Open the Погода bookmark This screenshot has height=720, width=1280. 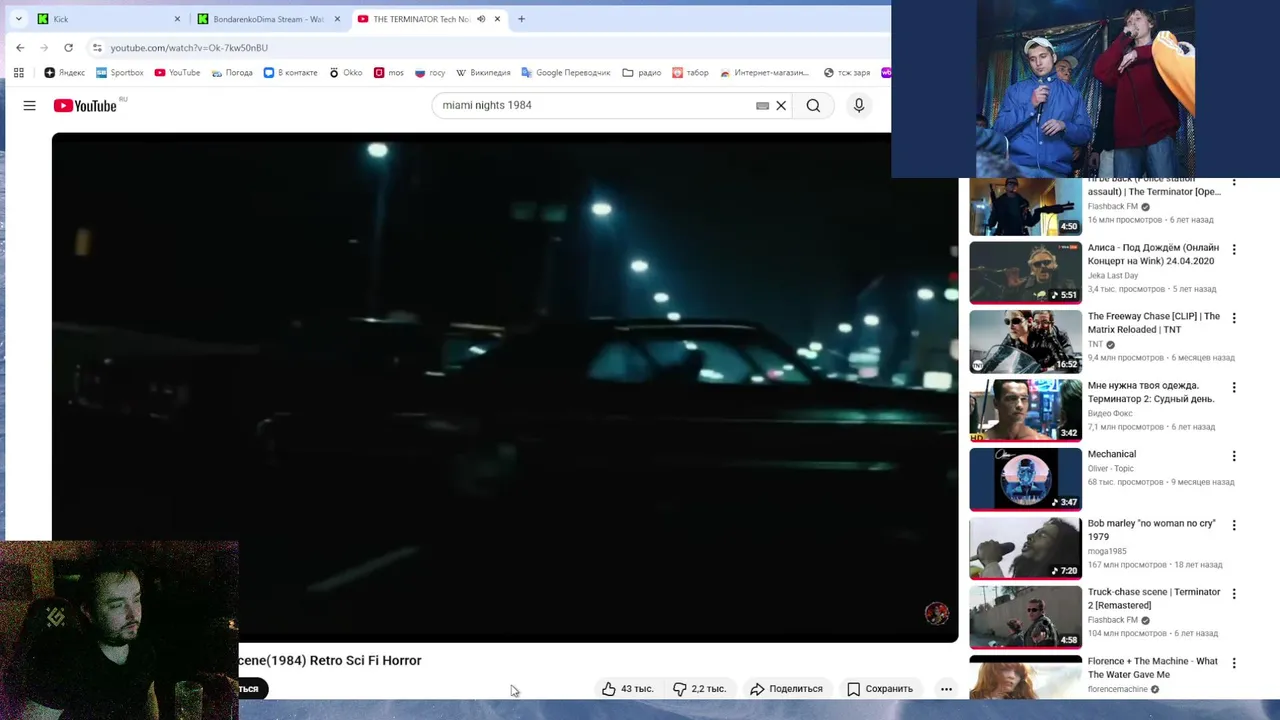point(232,72)
